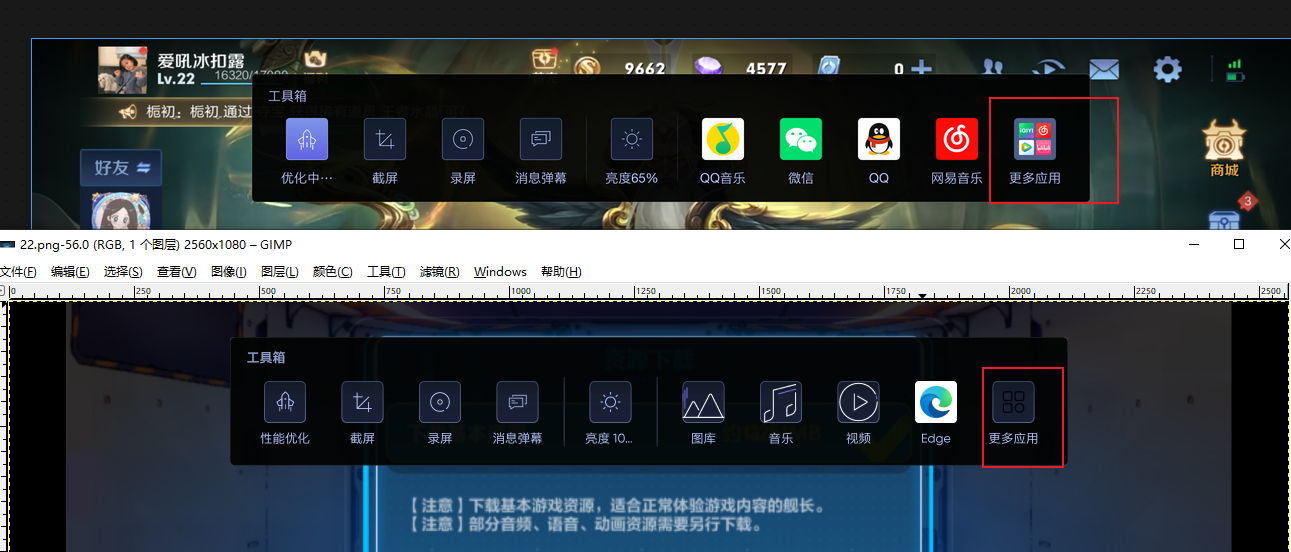Viewport: 1291px width, 552px height.
Task: Maximize the GIMP window
Action: click(1239, 244)
